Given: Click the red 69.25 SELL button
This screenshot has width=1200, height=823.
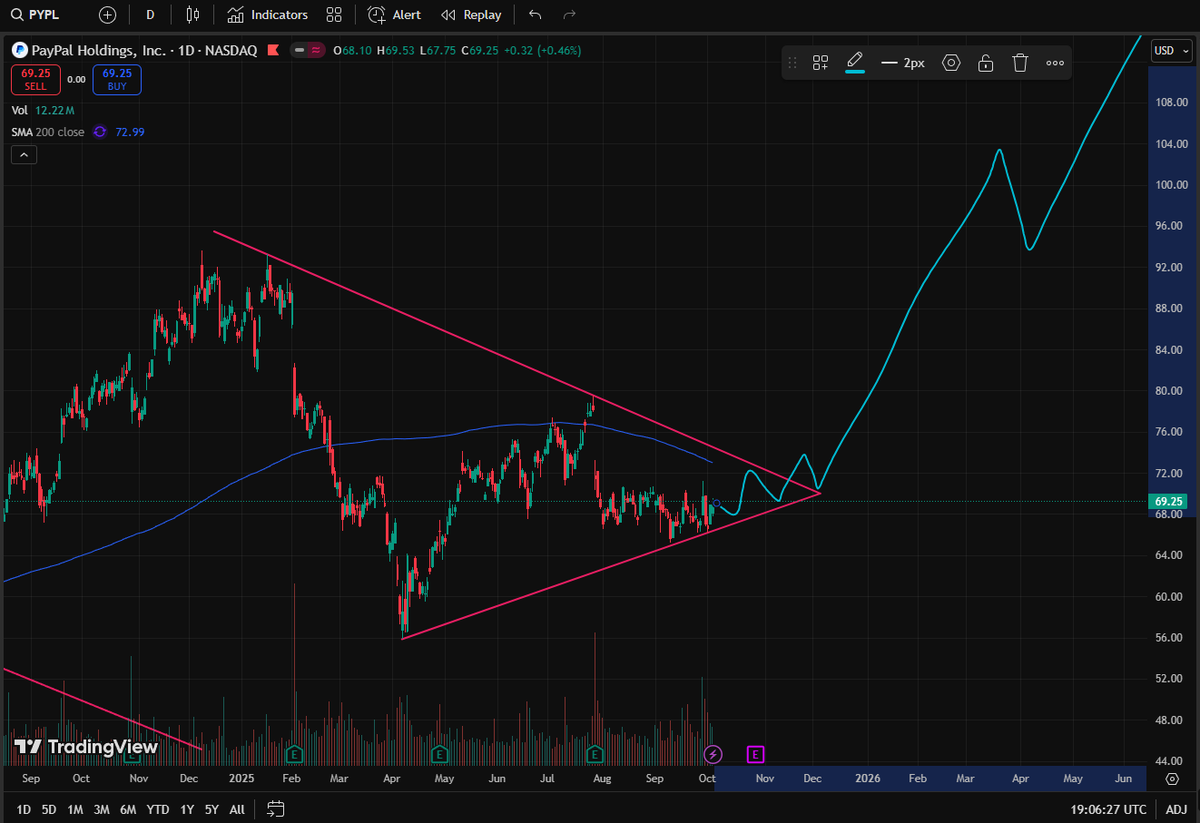Looking at the screenshot, I should coord(36,80).
